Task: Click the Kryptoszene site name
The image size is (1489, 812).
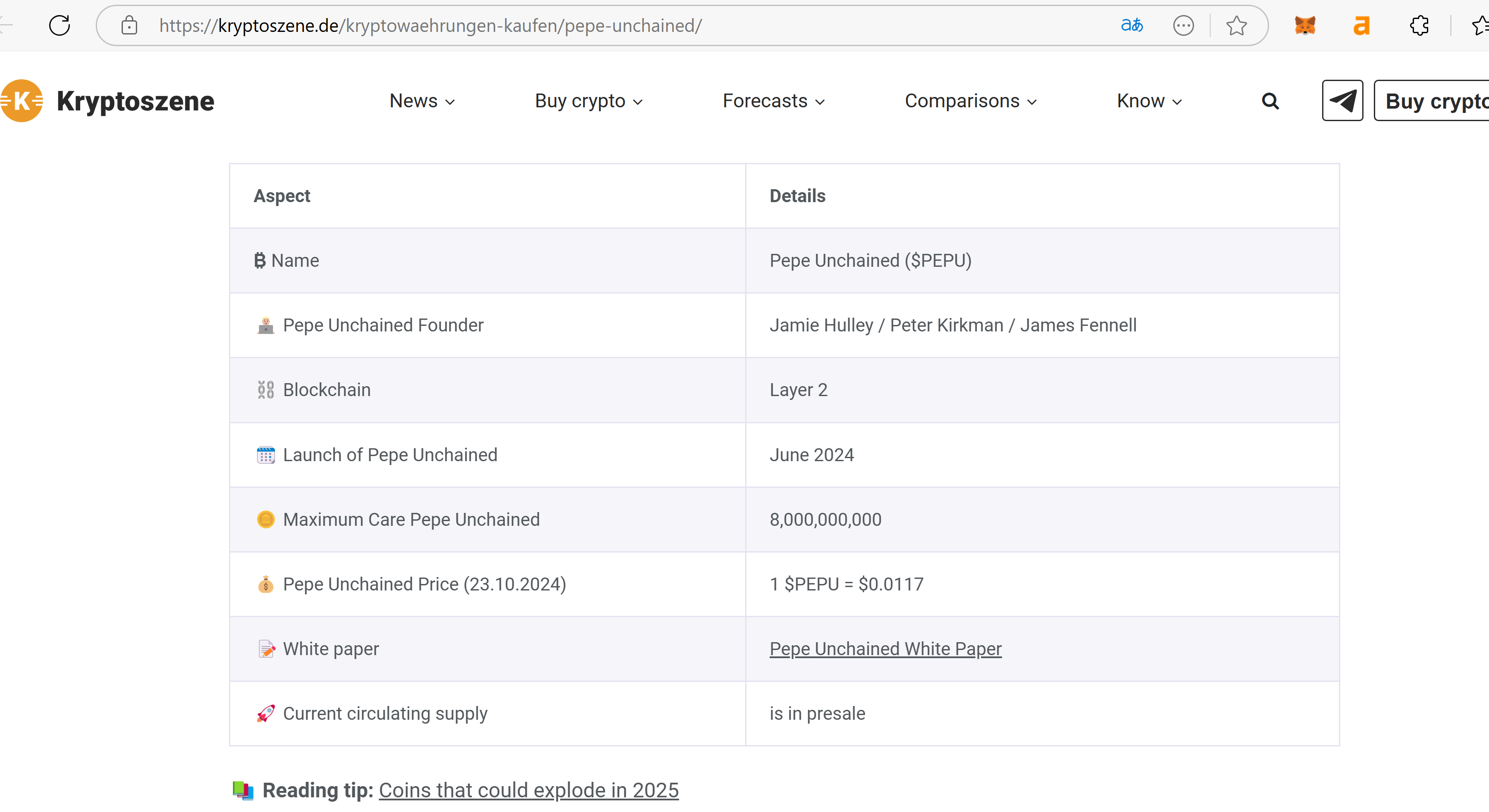Action: [135, 101]
